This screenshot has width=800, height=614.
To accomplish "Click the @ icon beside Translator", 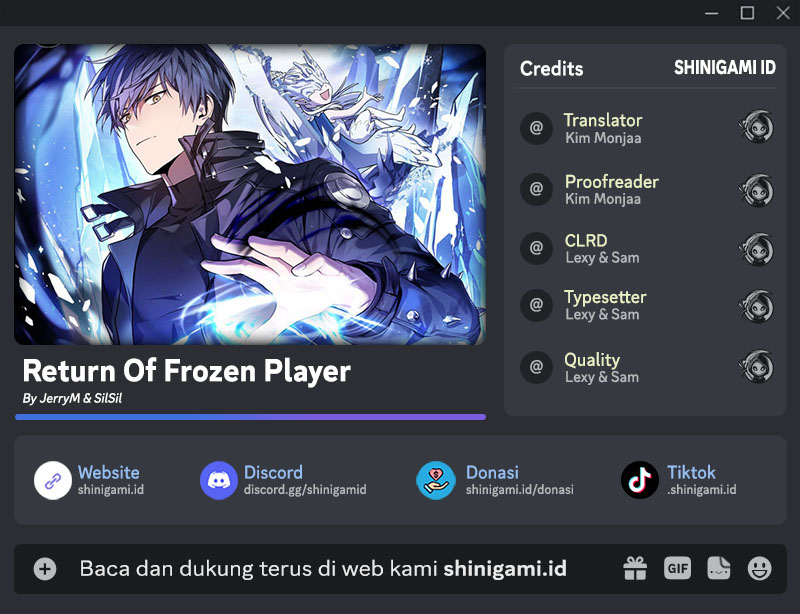I will pos(536,128).
